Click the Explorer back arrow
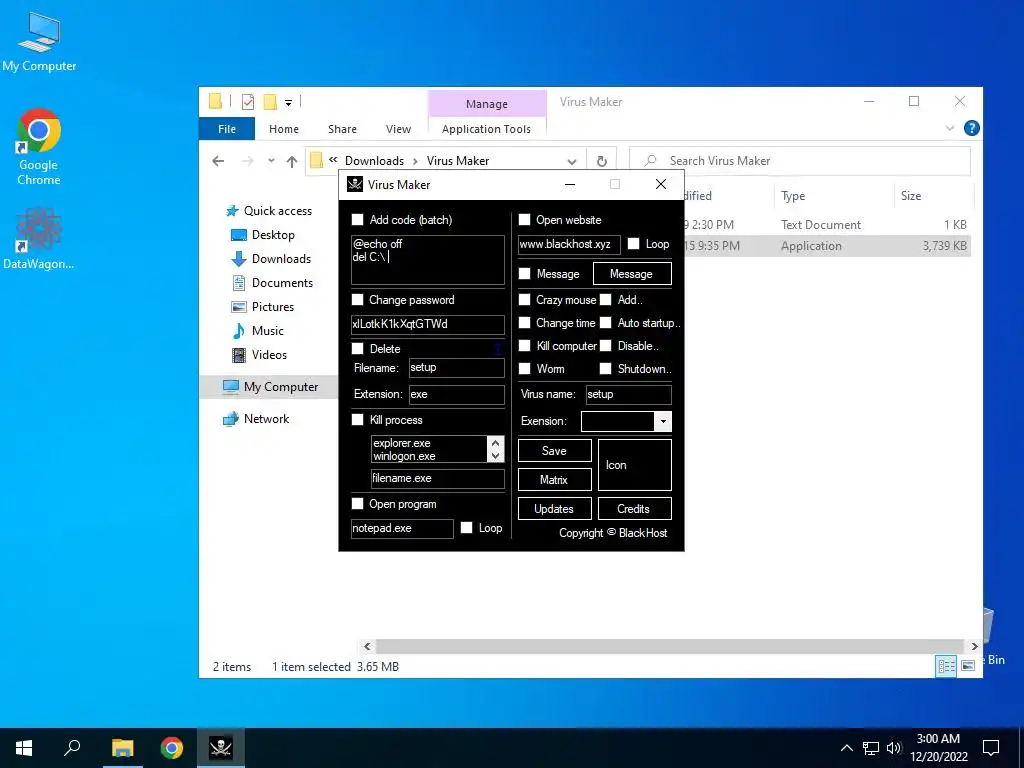This screenshot has width=1024, height=768. point(218,161)
